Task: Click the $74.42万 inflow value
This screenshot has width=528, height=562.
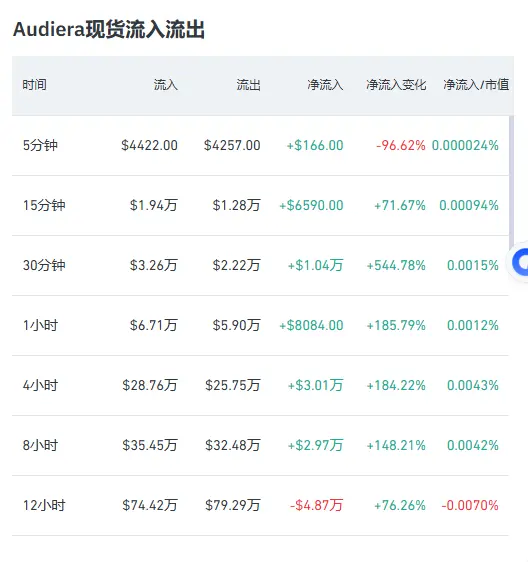Action: (x=150, y=505)
